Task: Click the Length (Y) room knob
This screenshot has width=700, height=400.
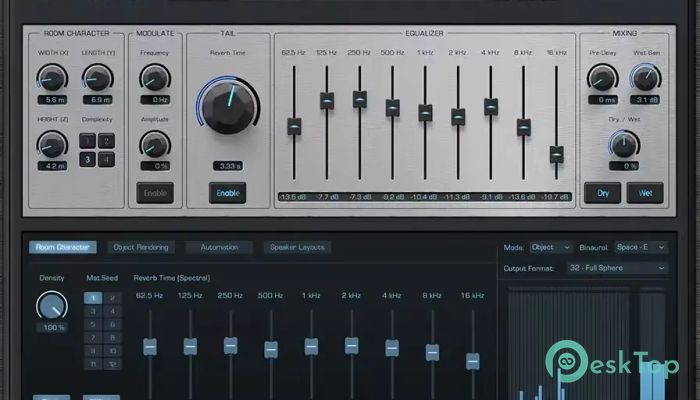Action: [x=97, y=77]
